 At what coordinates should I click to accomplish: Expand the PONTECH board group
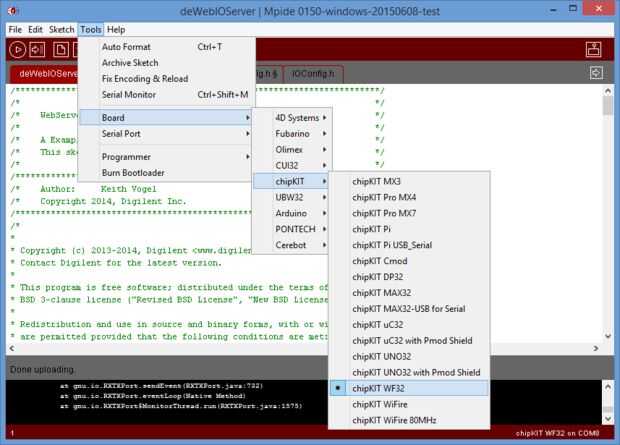coord(291,229)
